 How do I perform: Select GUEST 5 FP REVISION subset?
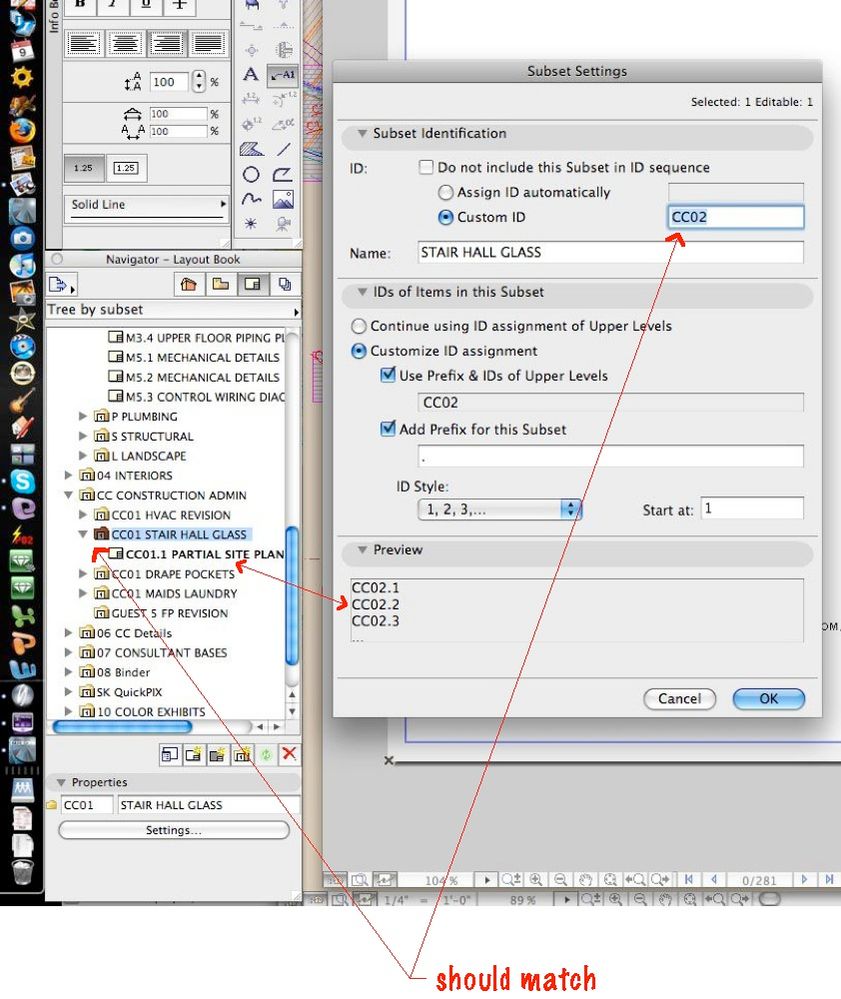tap(161, 614)
